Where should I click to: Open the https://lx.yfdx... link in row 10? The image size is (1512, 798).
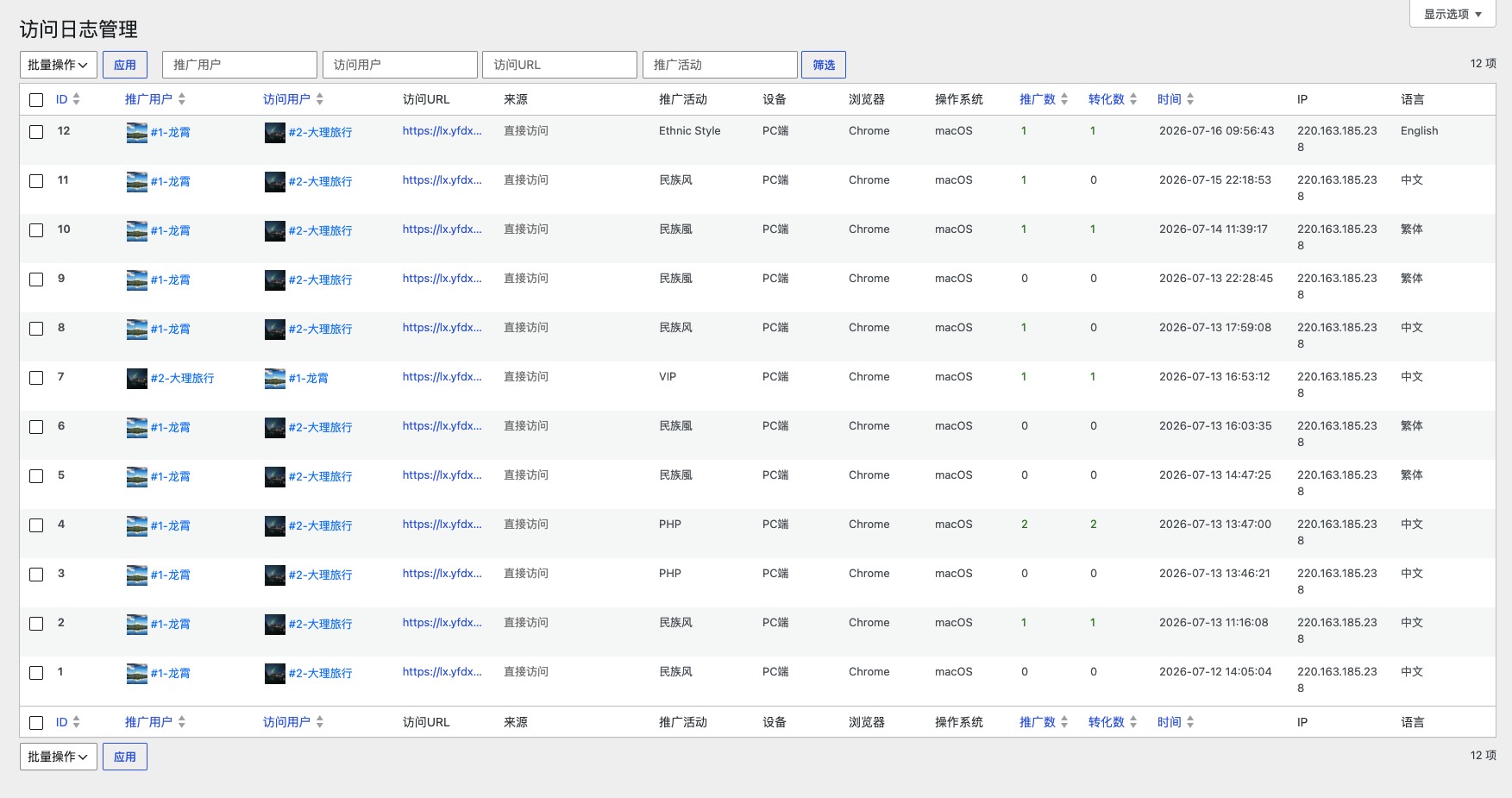coord(442,229)
